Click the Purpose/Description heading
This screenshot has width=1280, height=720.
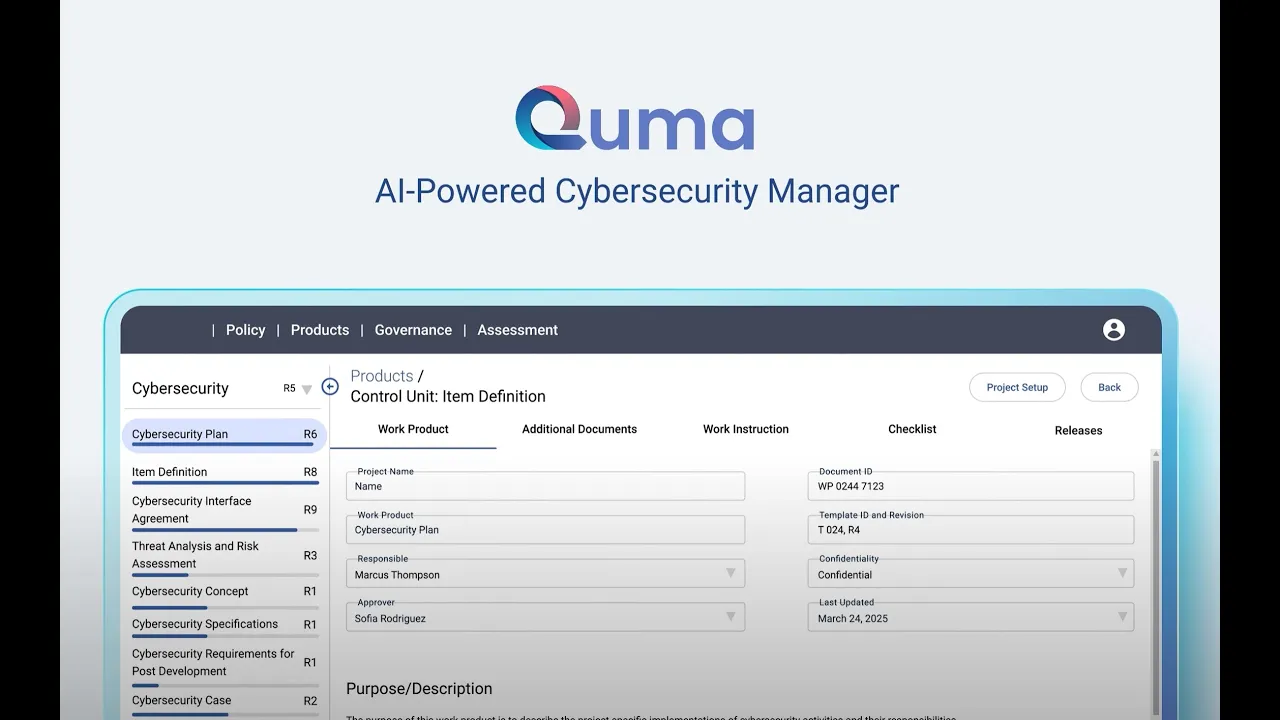coord(419,689)
